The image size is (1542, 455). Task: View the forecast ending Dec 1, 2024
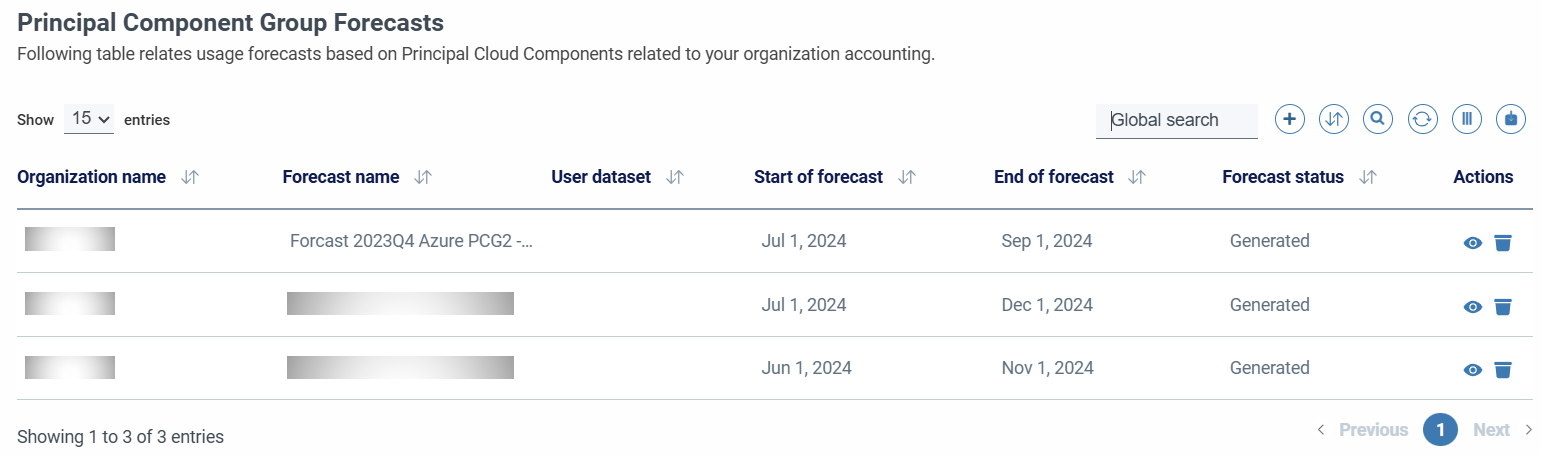point(1472,307)
